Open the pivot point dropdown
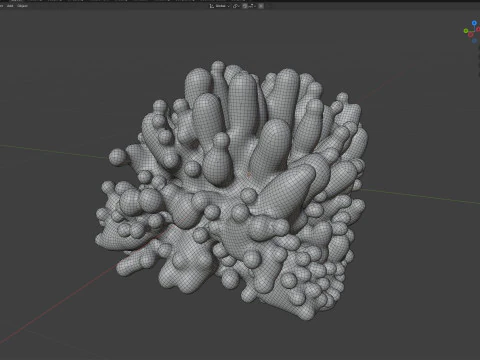 pos(236,6)
